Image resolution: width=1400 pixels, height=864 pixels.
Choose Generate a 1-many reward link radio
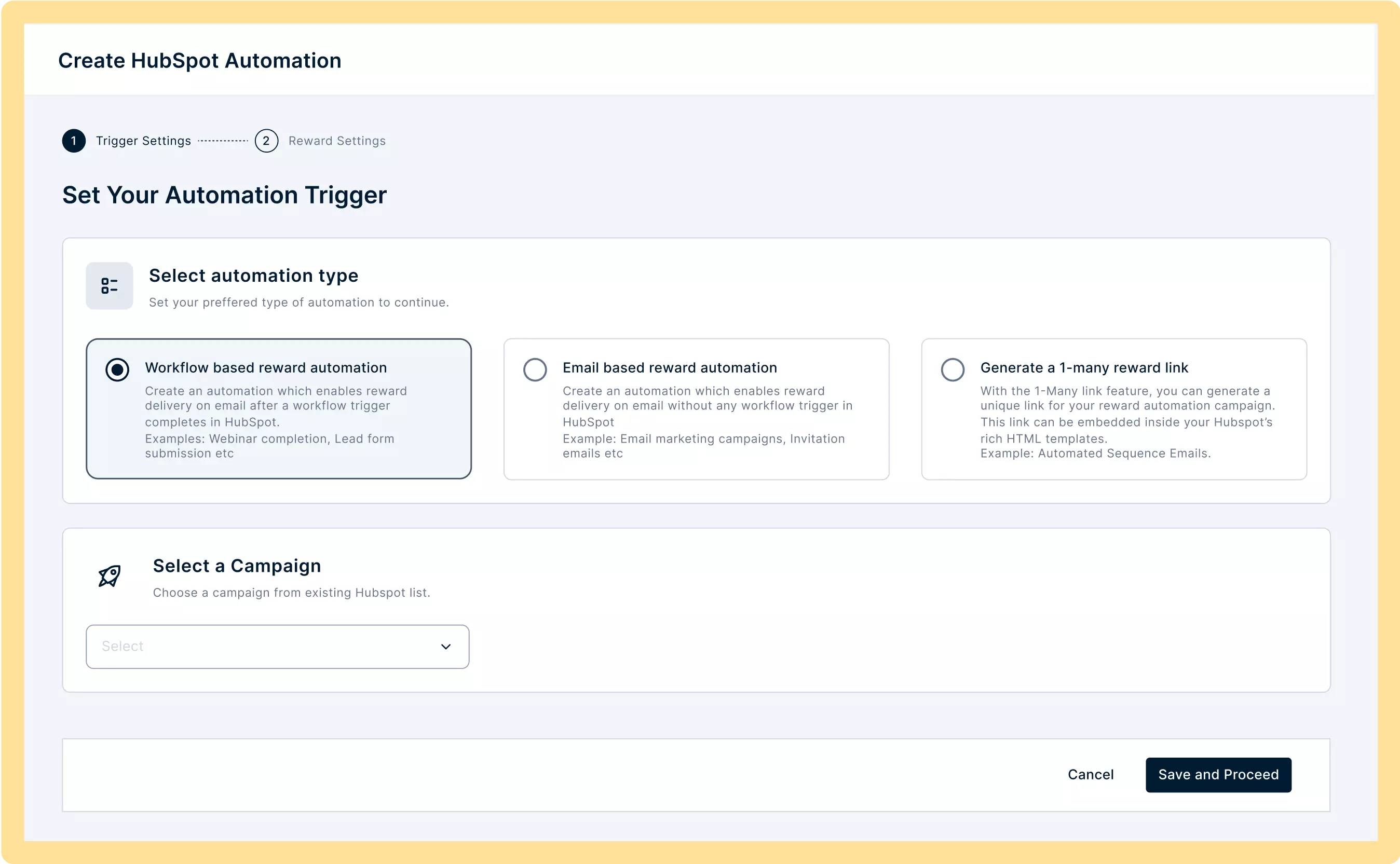[953, 369]
